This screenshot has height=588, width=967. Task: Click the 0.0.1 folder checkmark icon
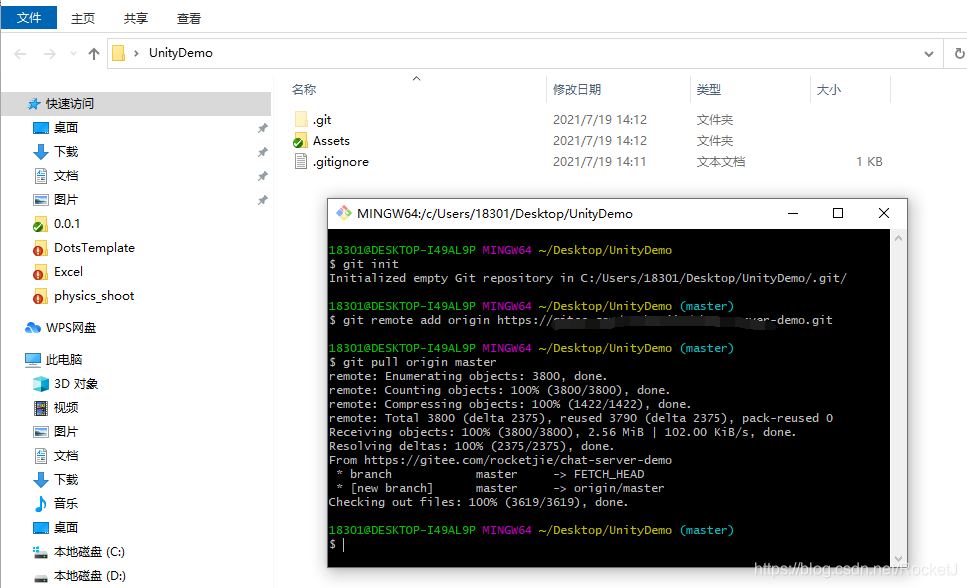tap(39, 225)
